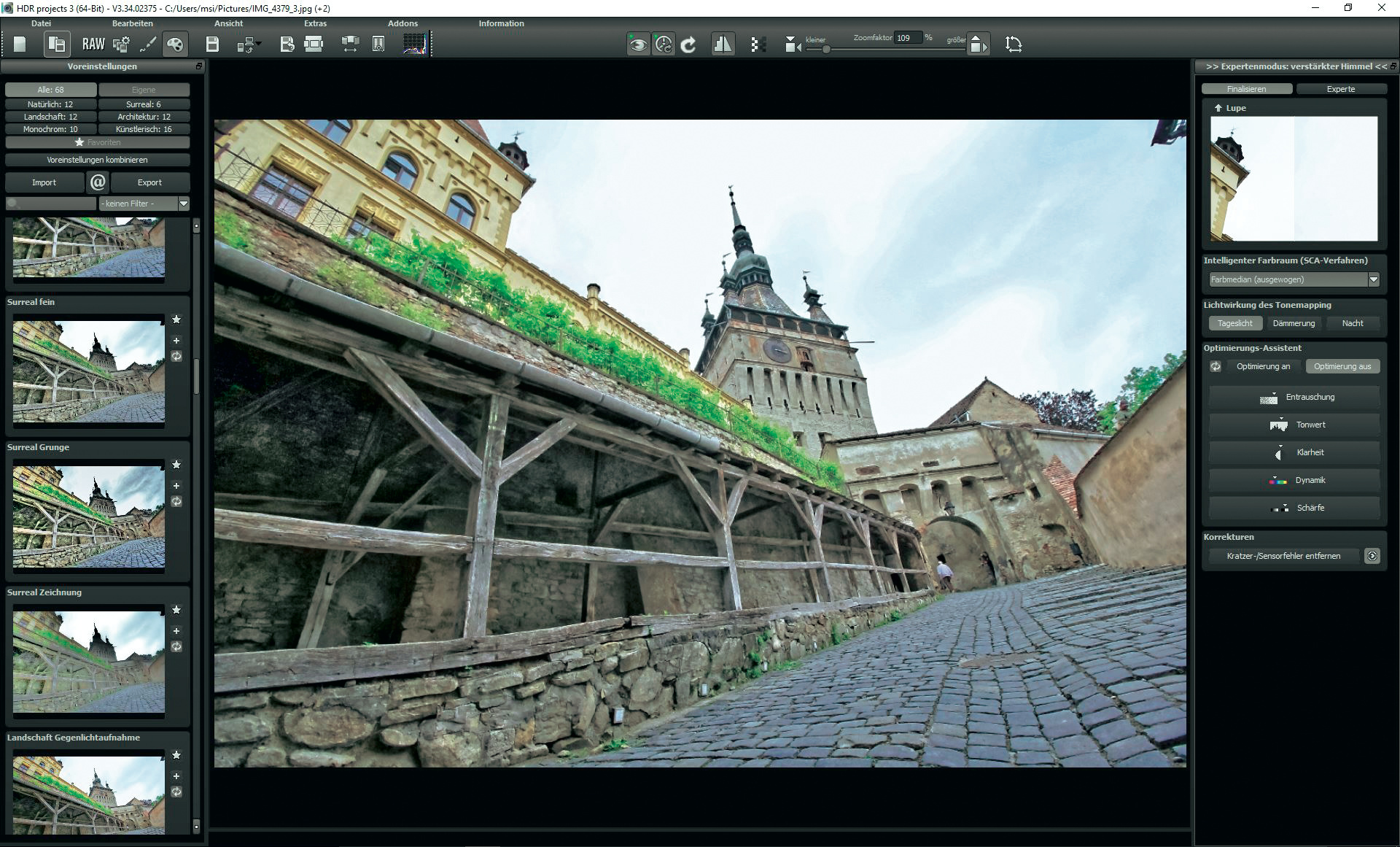Open Farbmedian (ausgewogen) color space dropdown

[x=1373, y=279]
